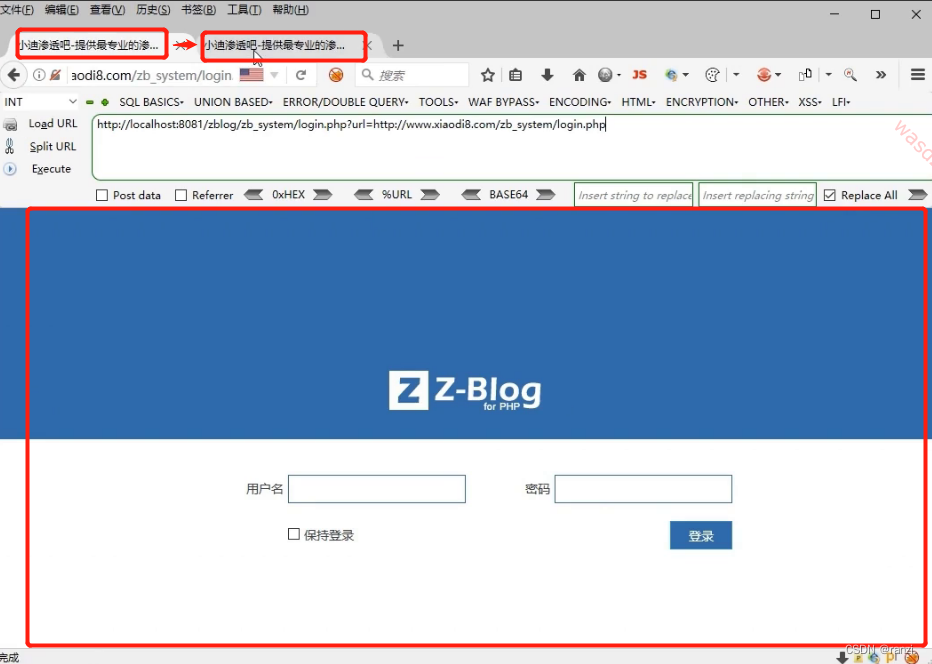Go to the home page via house icon
Viewport: 932px width, 664px height.
(579, 75)
